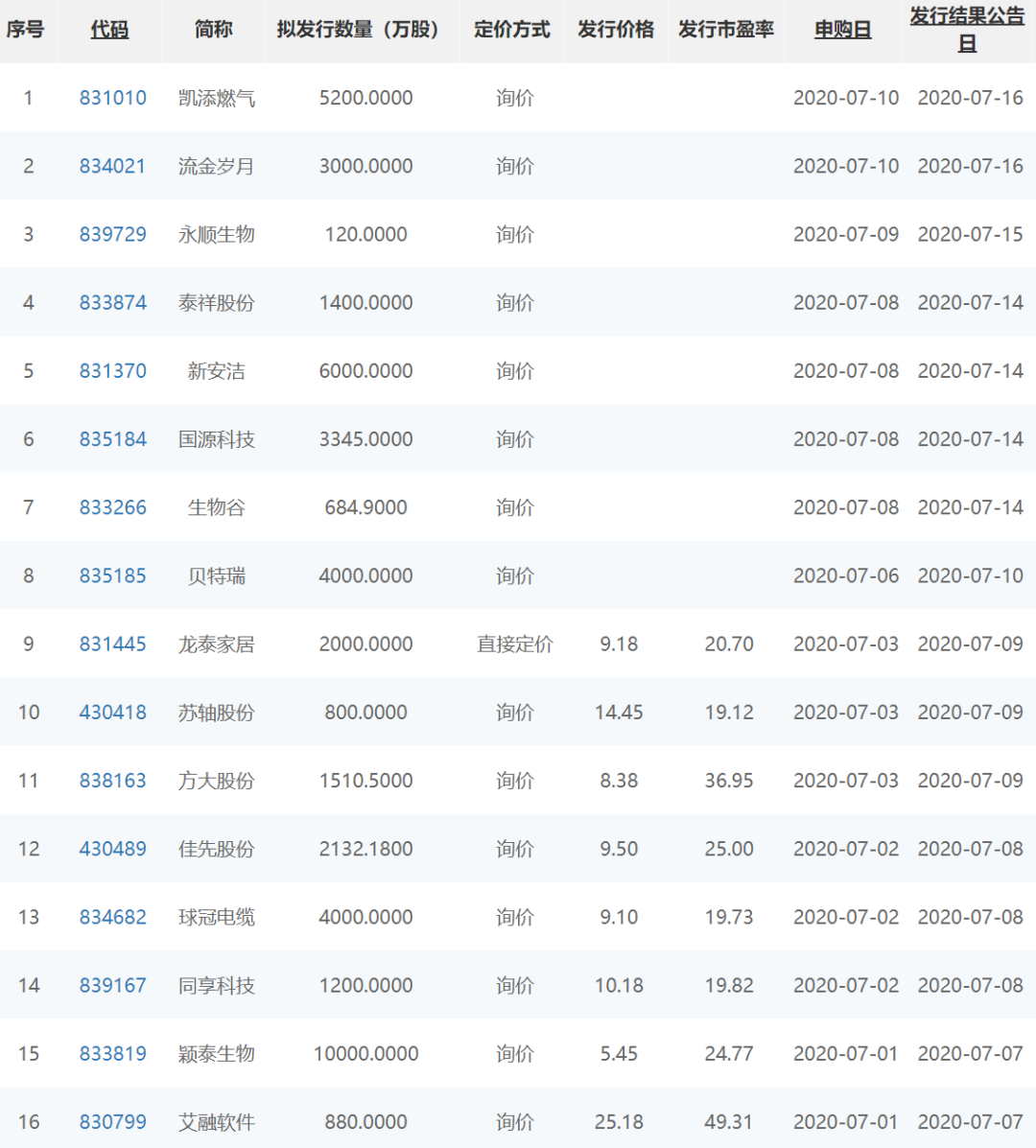
Task: Select the name 新安洁
Action: [x=217, y=371]
